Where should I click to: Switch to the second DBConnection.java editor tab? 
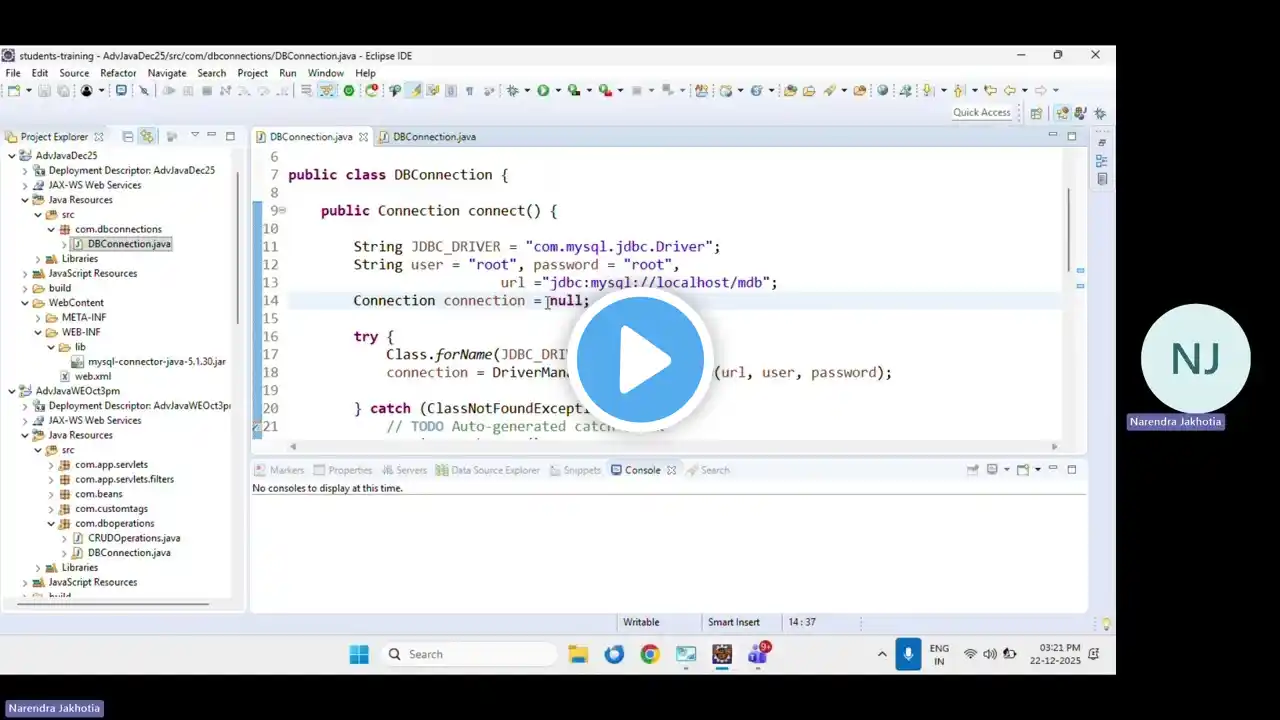coord(427,136)
